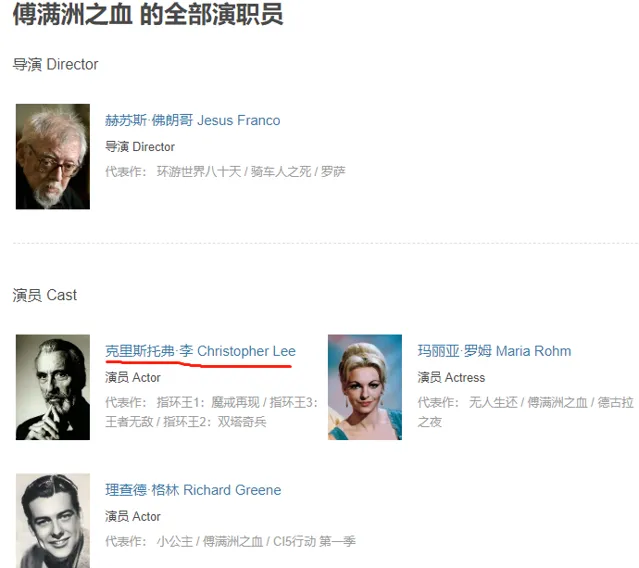
Task: Click Christopher Lee's portrait photo
Action: [53, 387]
